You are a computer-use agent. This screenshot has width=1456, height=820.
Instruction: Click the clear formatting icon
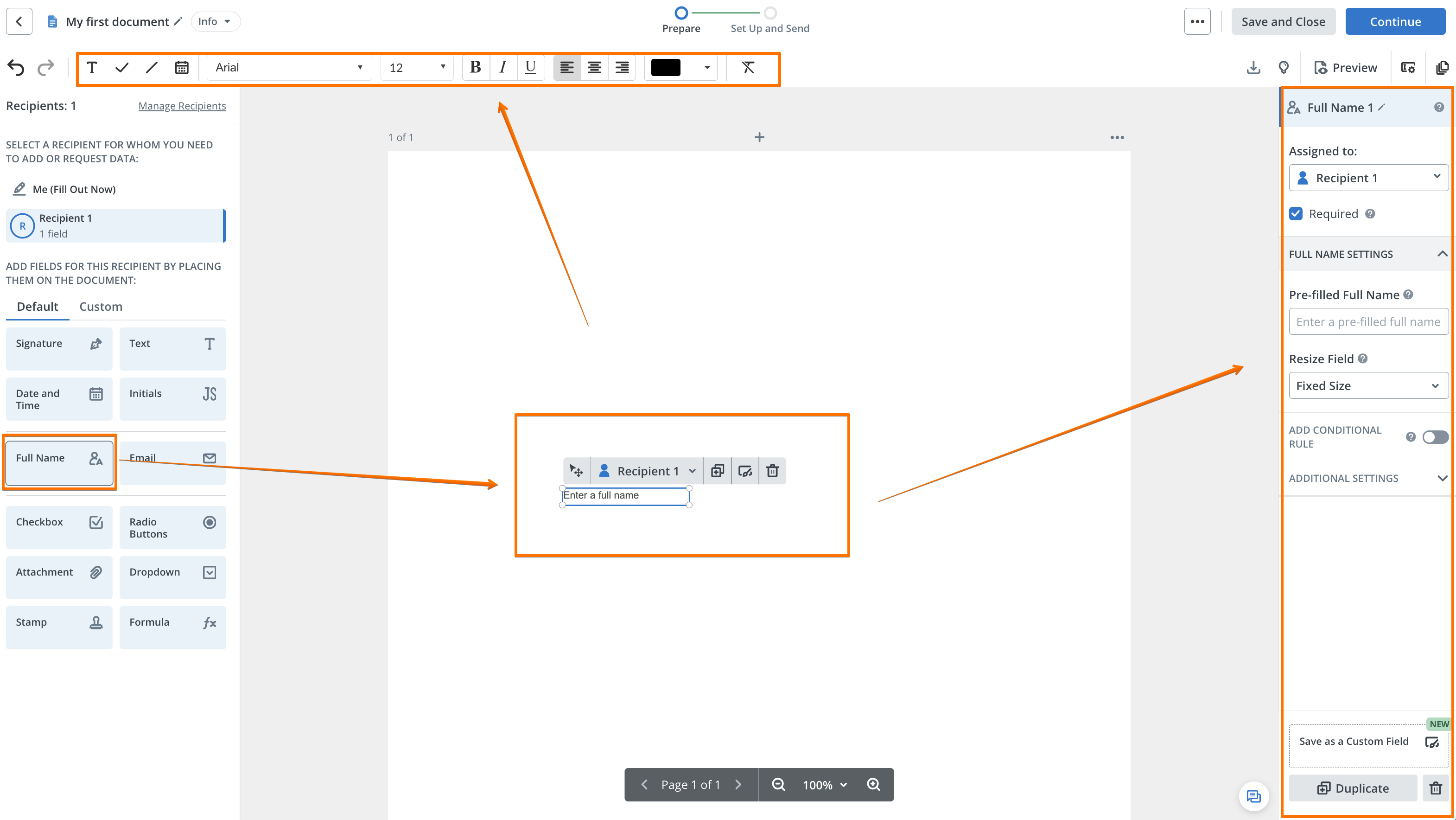(x=748, y=68)
